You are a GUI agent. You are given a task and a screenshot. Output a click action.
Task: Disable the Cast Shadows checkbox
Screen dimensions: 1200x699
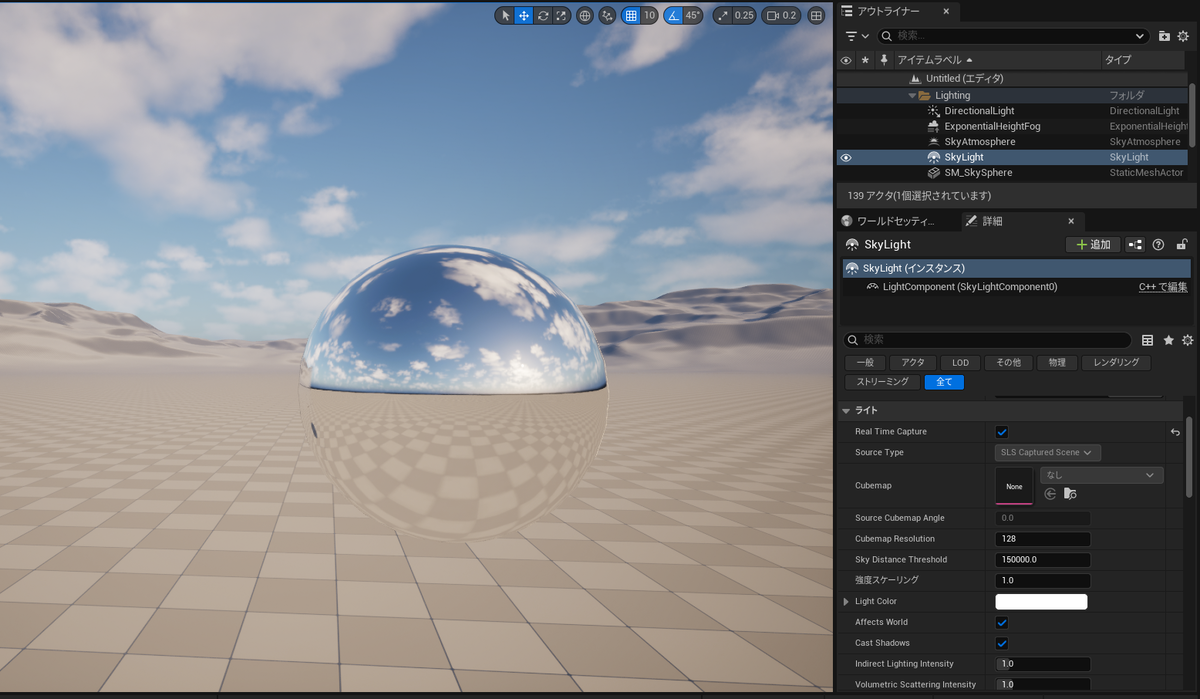(1001, 643)
